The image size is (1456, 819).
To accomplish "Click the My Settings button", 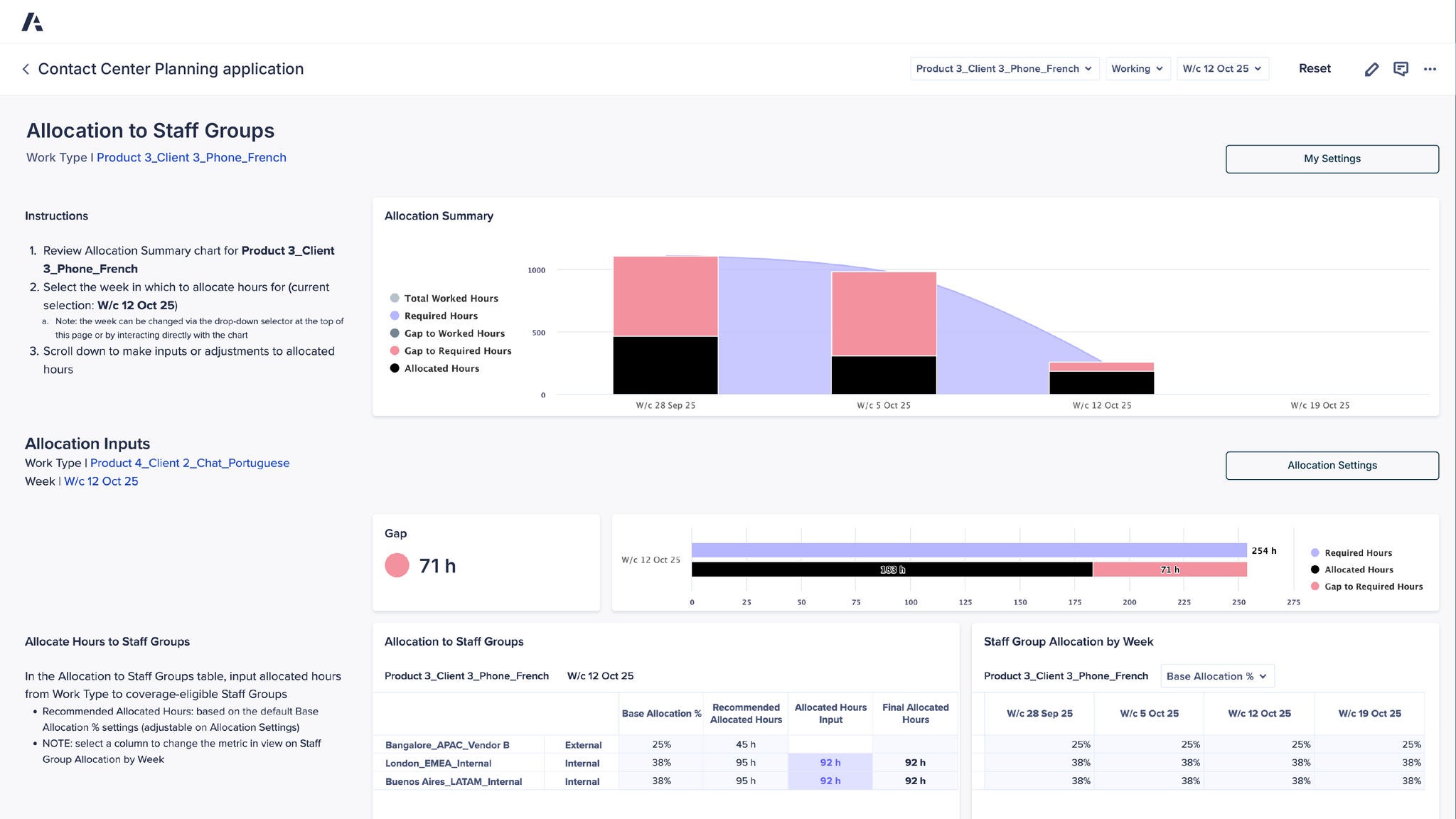I will [1332, 159].
